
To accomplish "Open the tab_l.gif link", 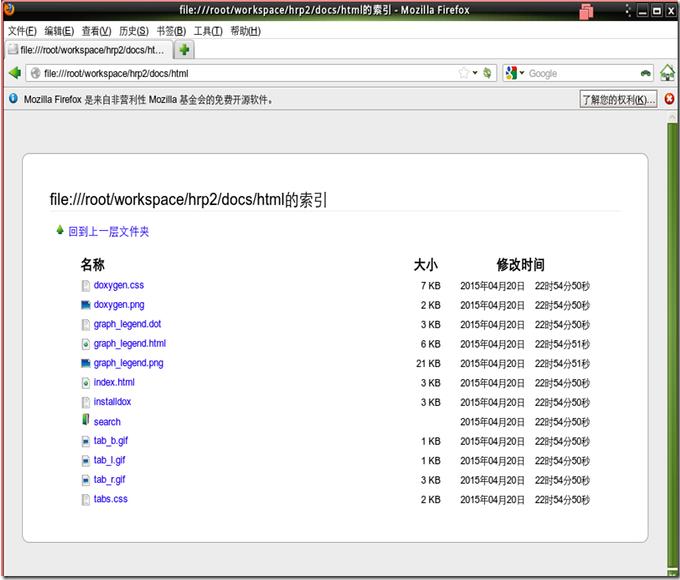I will point(110,460).
